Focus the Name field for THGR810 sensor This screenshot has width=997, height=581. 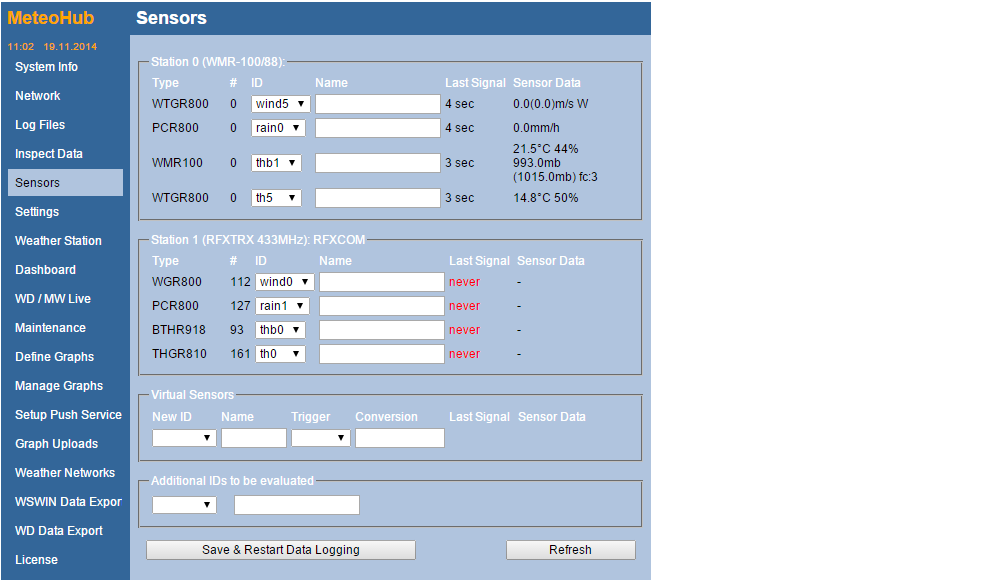tap(381, 354)
